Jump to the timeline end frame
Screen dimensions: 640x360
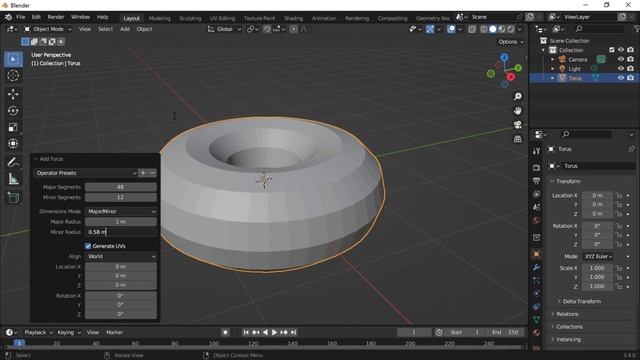tap(293, 332)
